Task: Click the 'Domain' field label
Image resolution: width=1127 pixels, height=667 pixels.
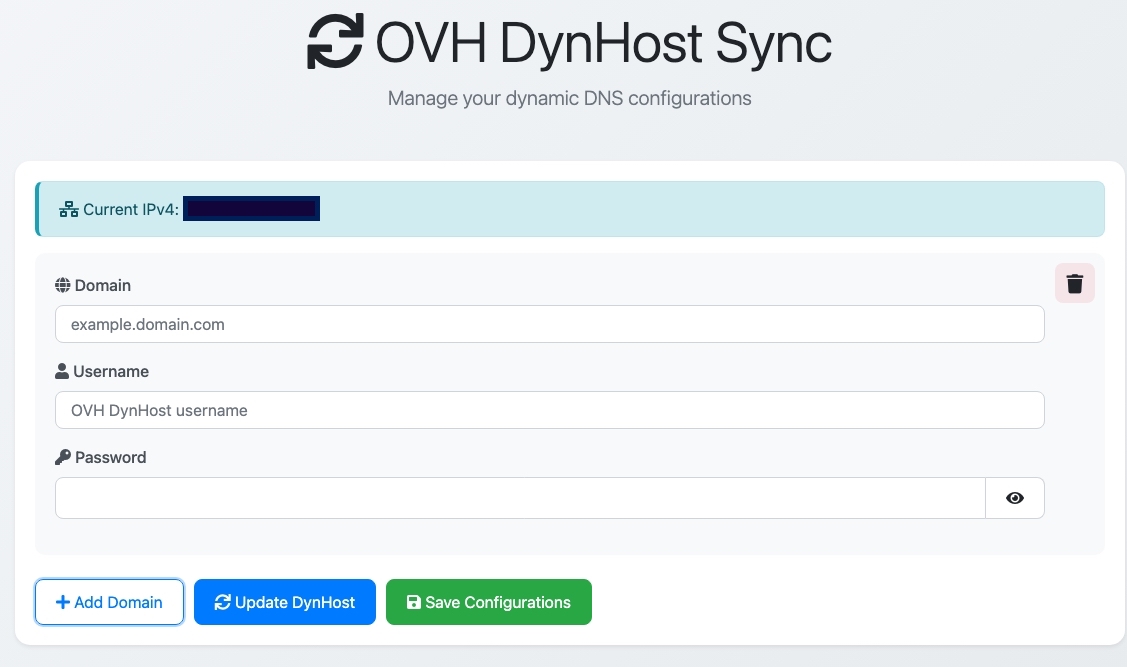Action: coord(103,285)
